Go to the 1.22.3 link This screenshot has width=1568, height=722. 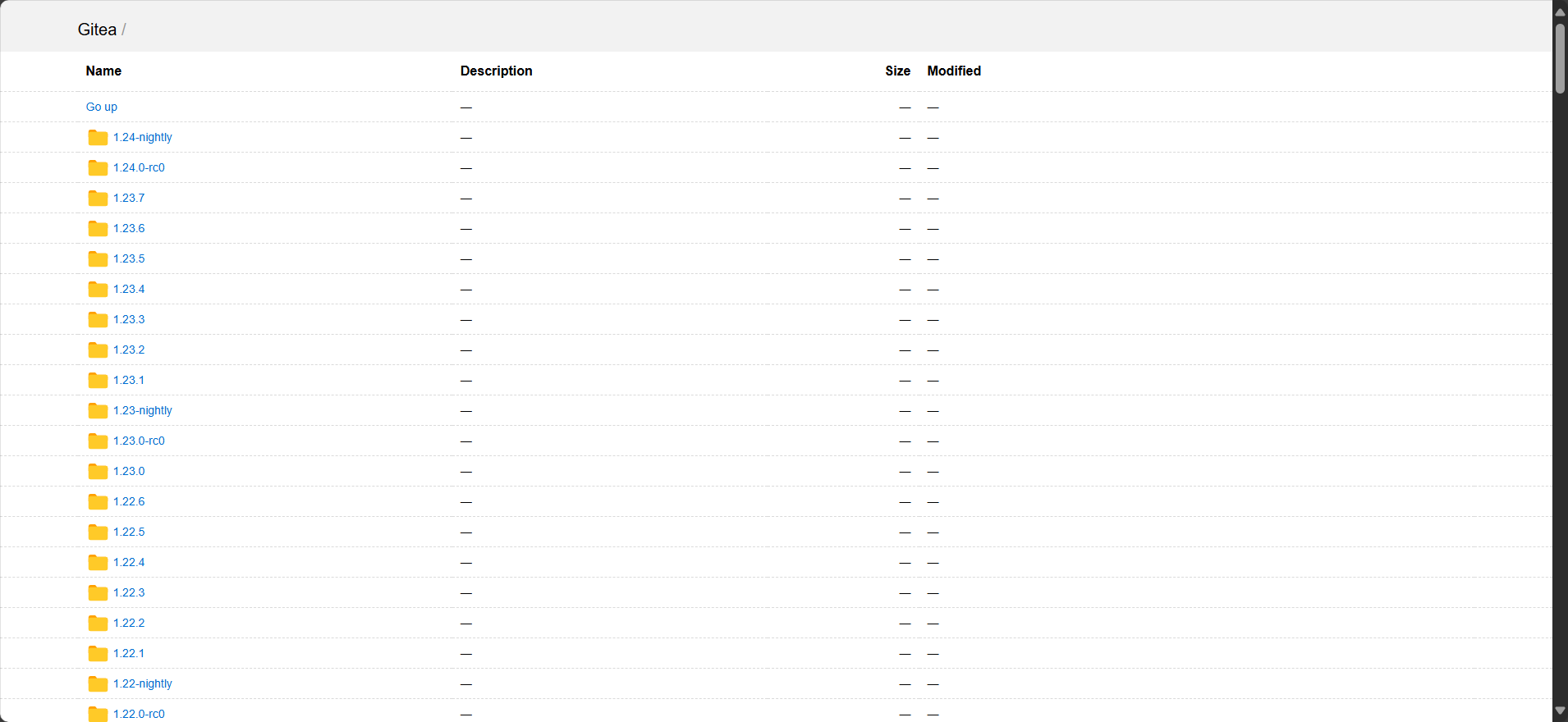click(x=129, y=592)
